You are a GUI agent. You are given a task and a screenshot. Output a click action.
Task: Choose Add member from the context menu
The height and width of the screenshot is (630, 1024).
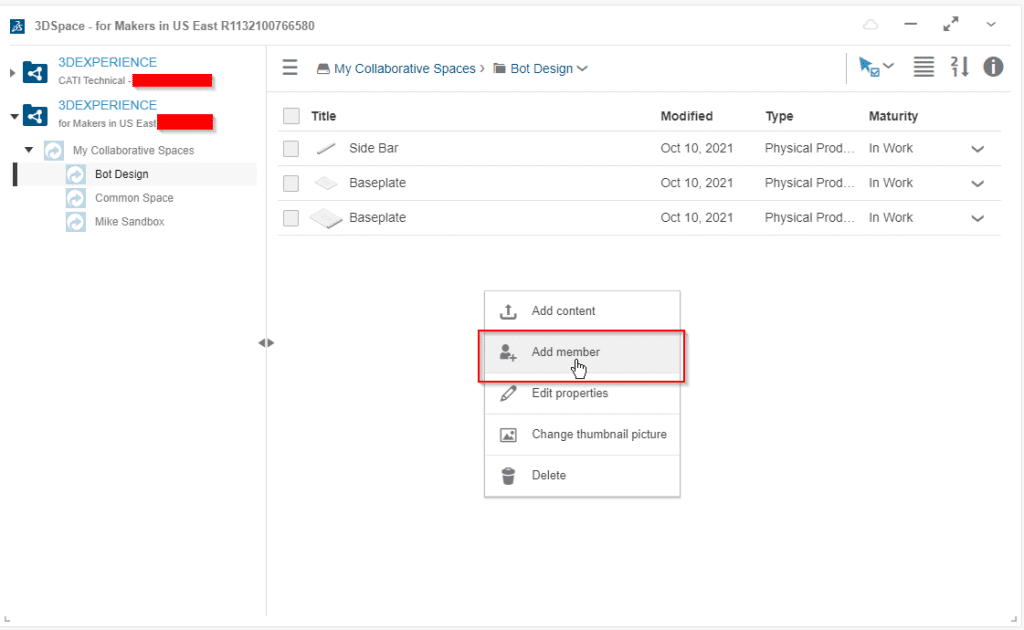pos(582,353)
